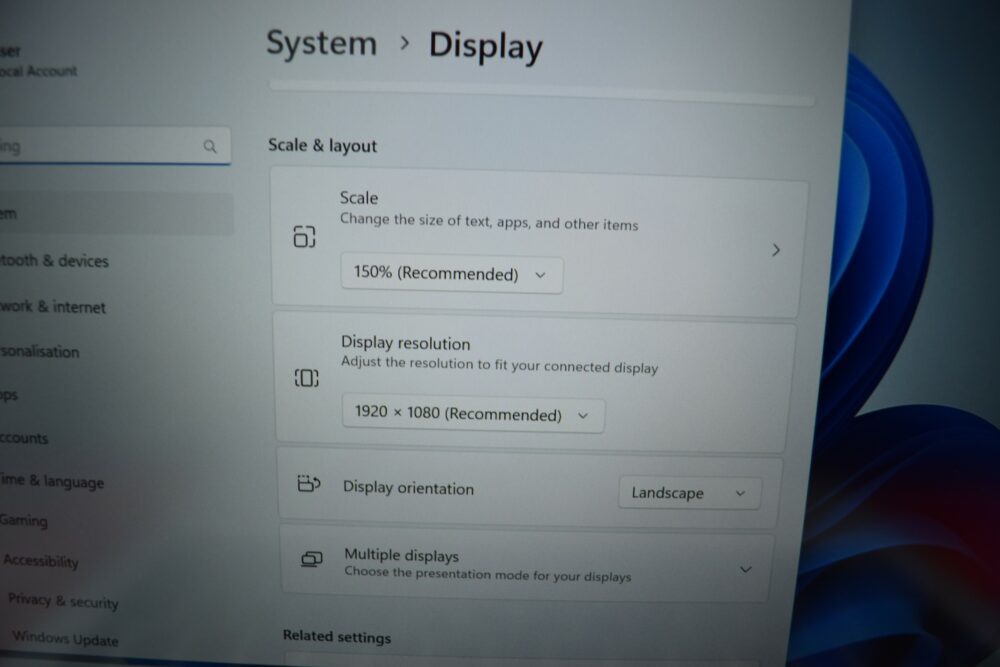1000x667 pixels.
Task: Click the Display orientation label
Action: point(409,488)
